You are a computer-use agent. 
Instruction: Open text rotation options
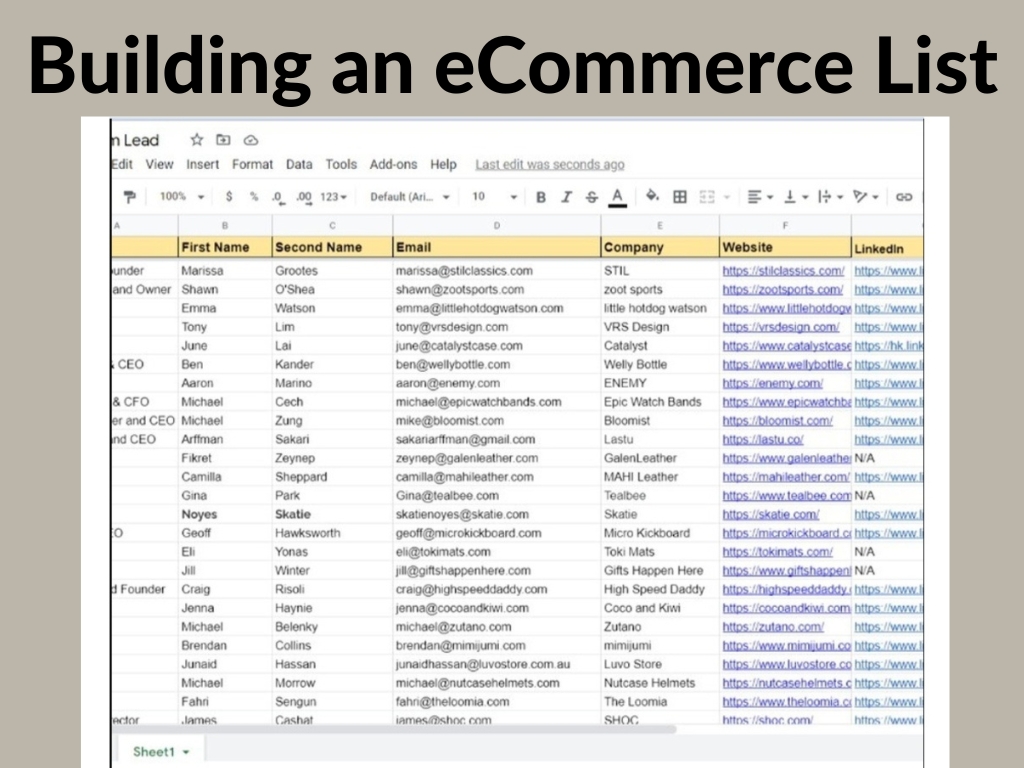pyautogui.click(x=865, y=197)
